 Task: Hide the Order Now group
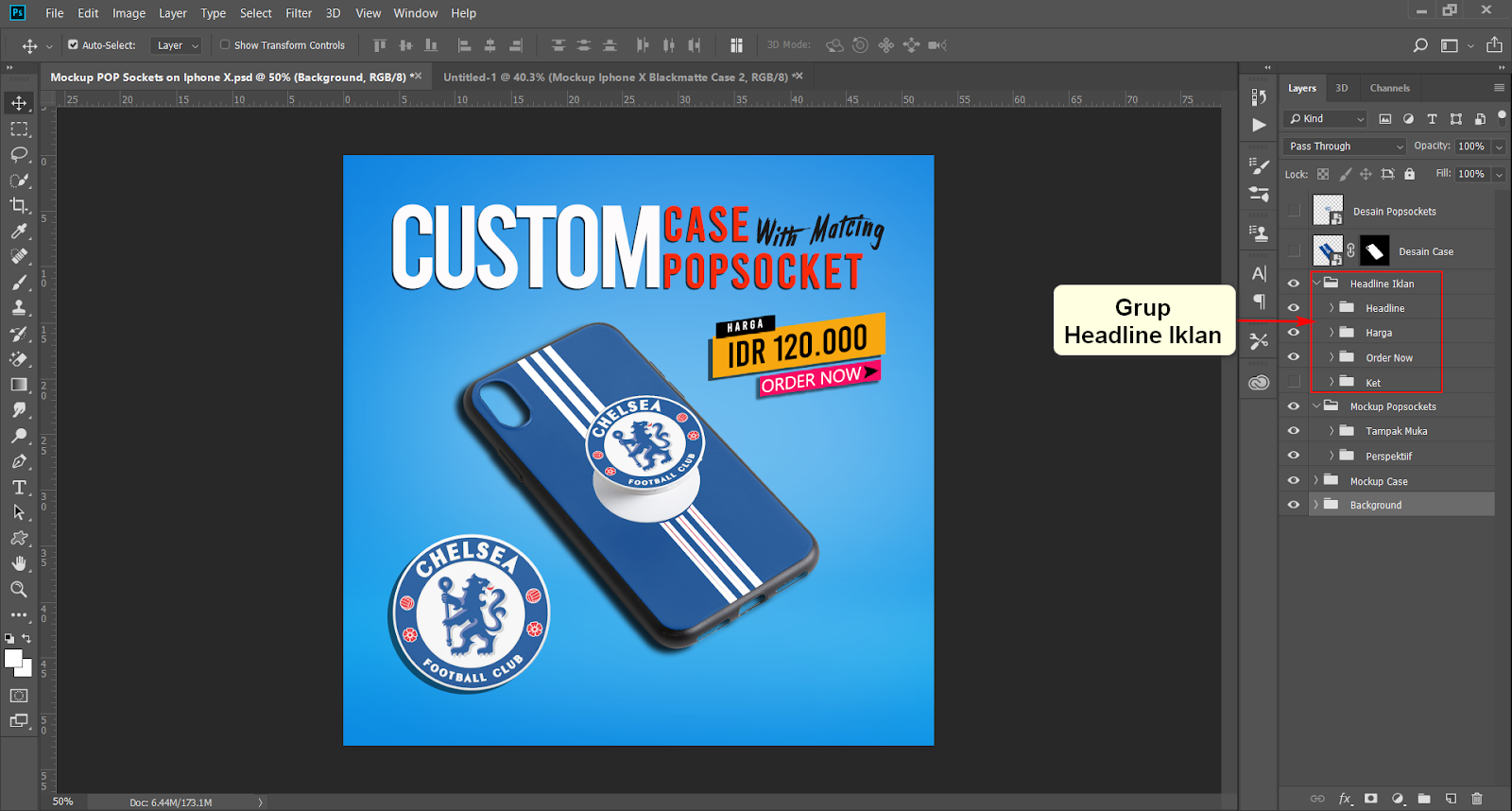(x=1294, y=357)
